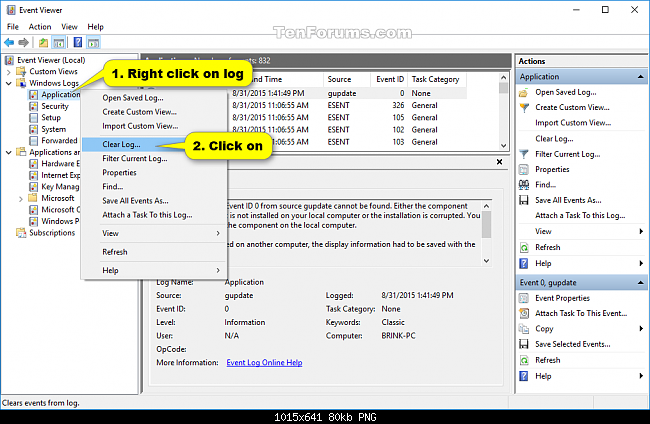The height and width of the screenshot is (424, 650).
Task: Click the Back arrow in the toolbar
Action: click(x=10, y=43)
